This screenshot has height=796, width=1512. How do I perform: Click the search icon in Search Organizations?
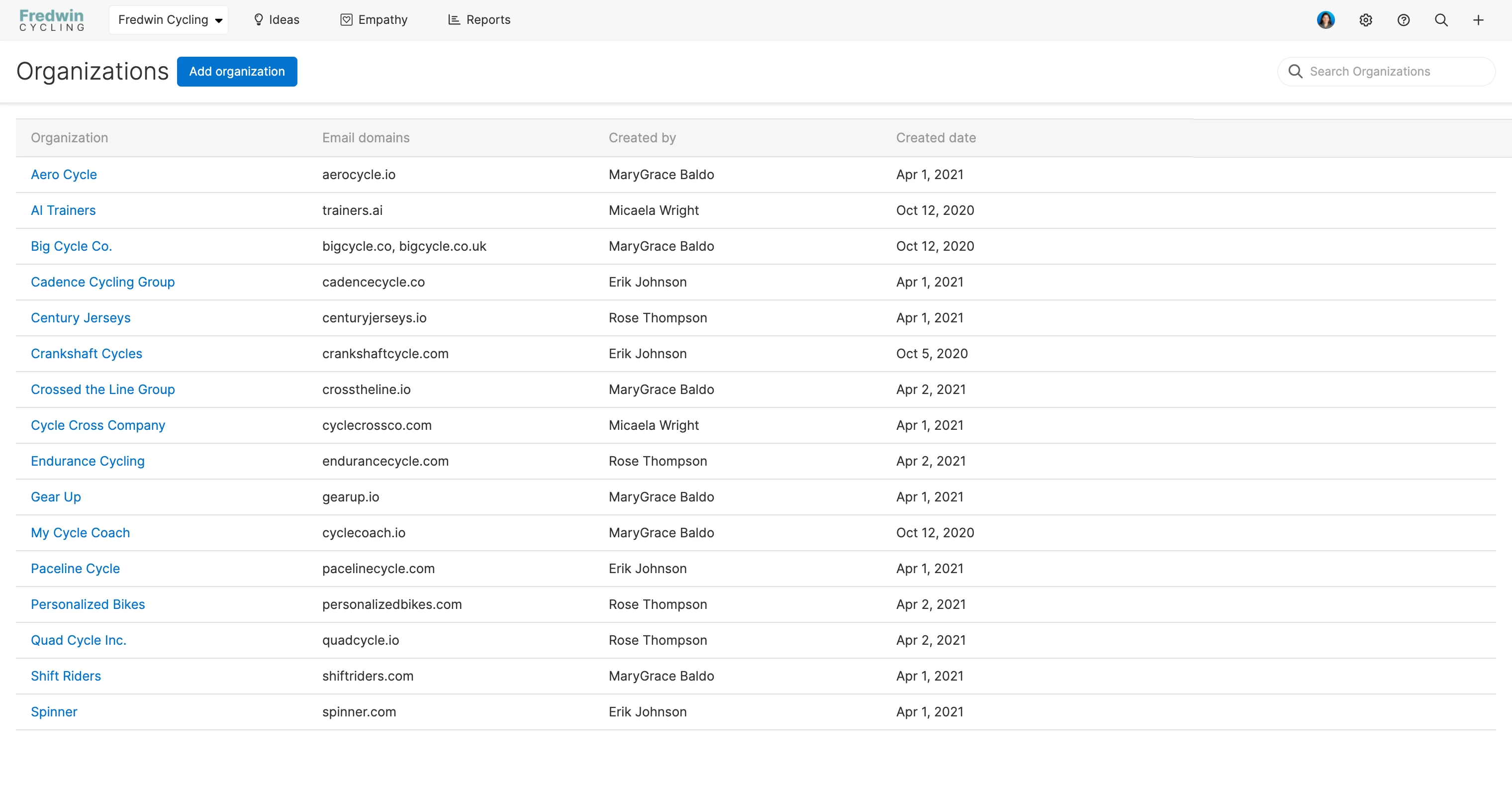pos(1295,72)
